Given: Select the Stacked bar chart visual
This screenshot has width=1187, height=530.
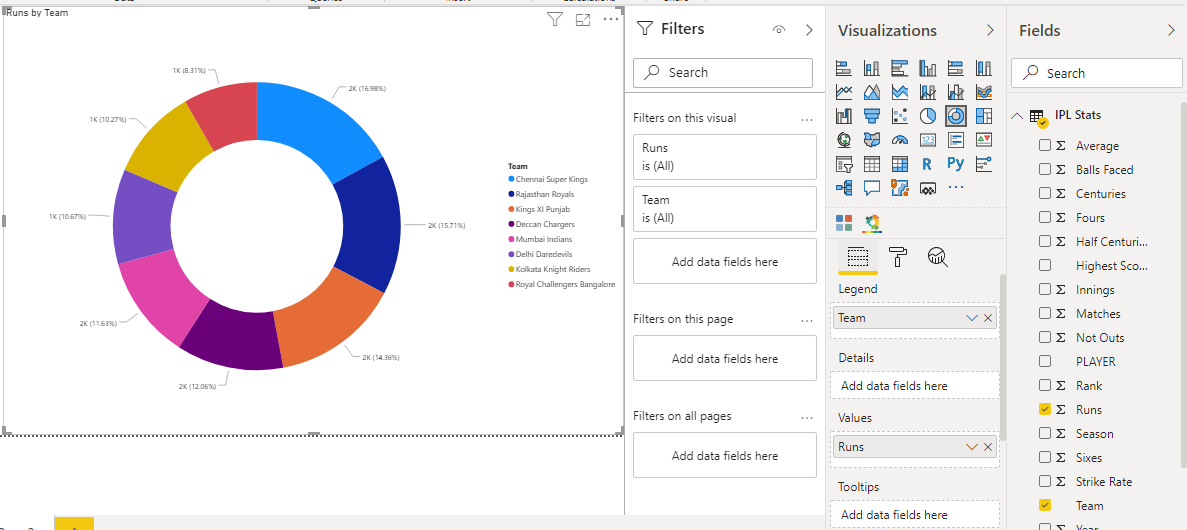Looking at the screenshot, I should [844, 68].
